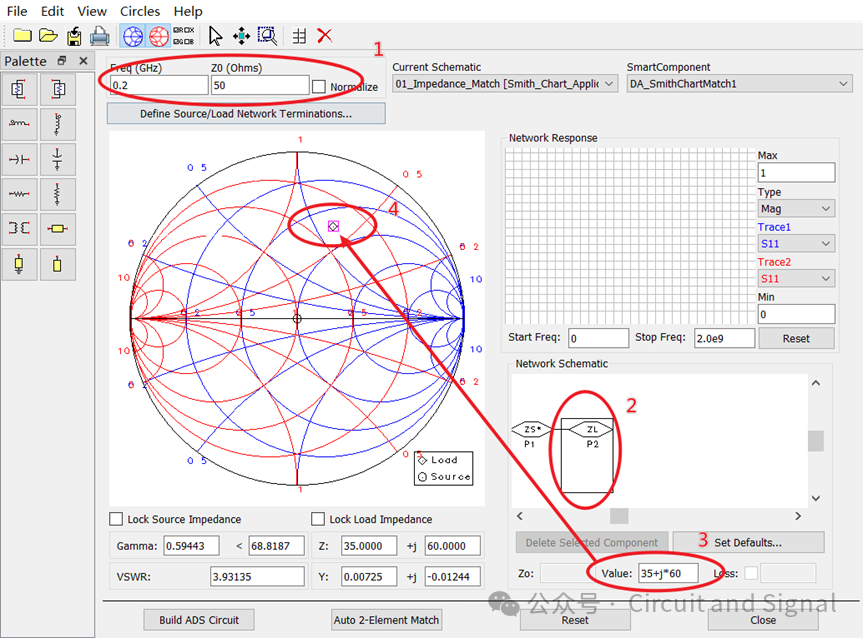Click Delete Selected Component button
Image resolution: width=863 pixels, height=638 pixels.
click(x=592, y=542)
